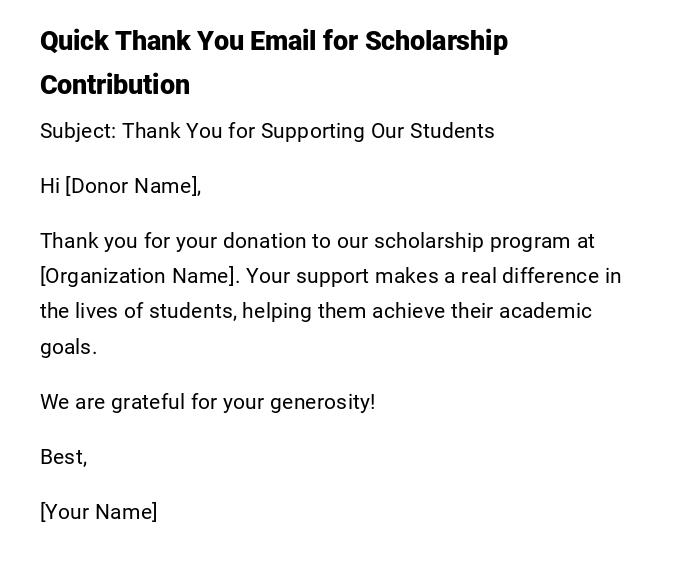
Task: Click the "Subject:" label
Action: 78,131
